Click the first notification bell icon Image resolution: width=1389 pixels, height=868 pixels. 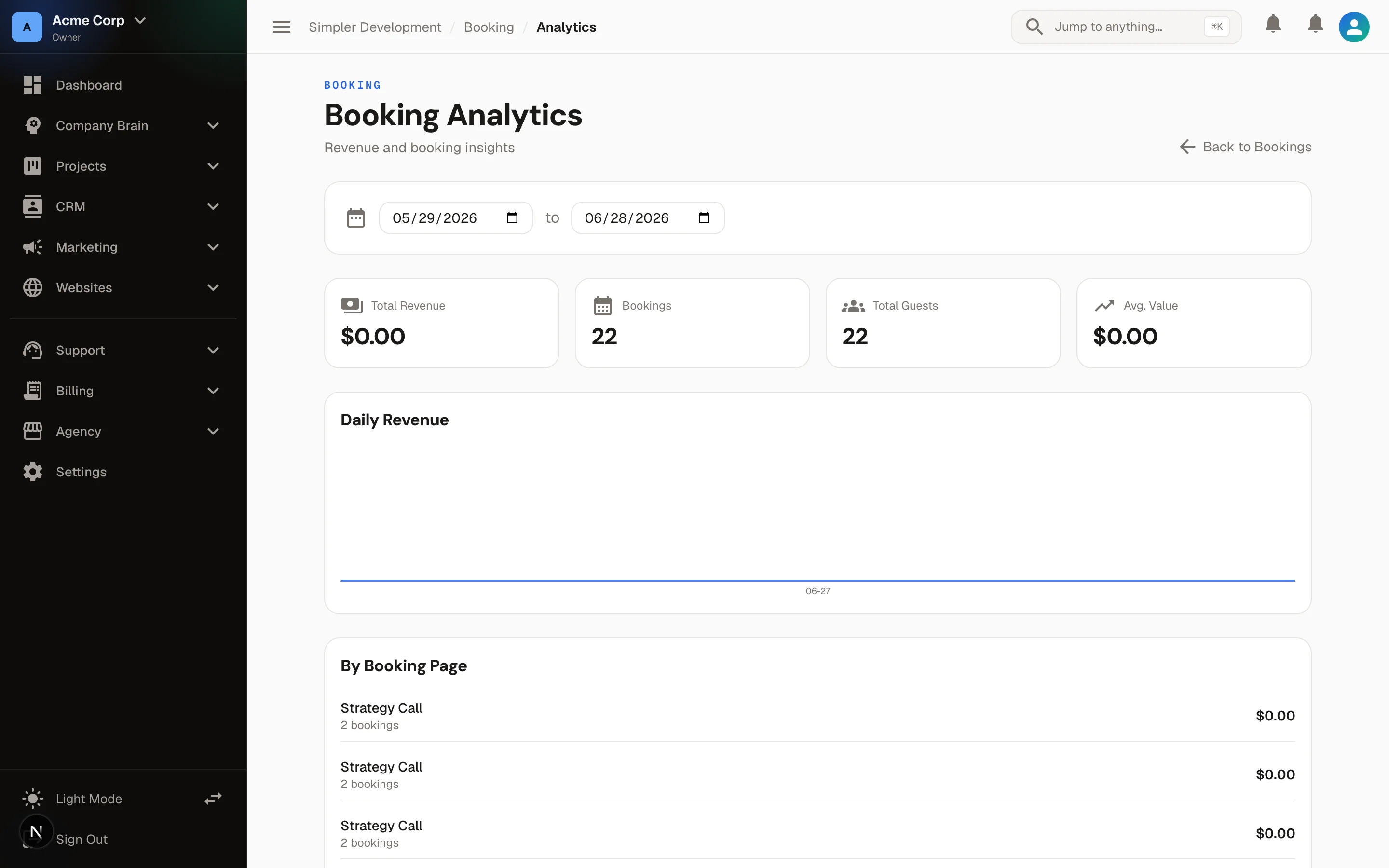[x=1273, y=24]
